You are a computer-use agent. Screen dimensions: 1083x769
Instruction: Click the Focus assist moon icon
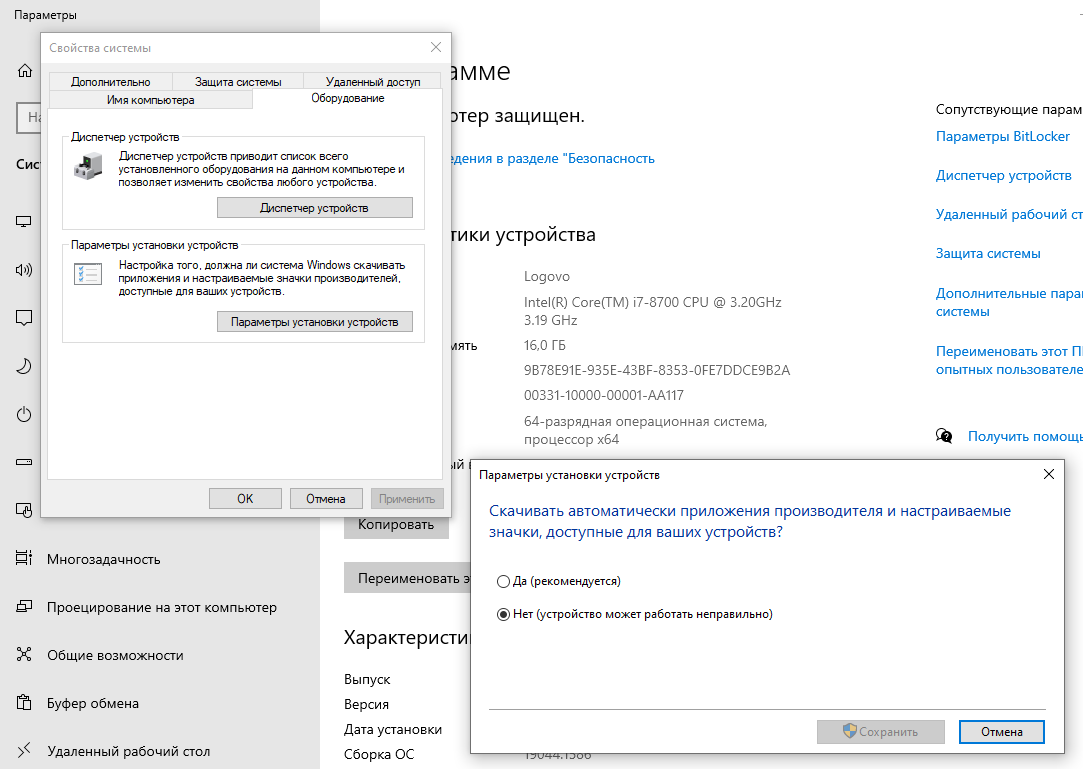(x=25, y=366)
